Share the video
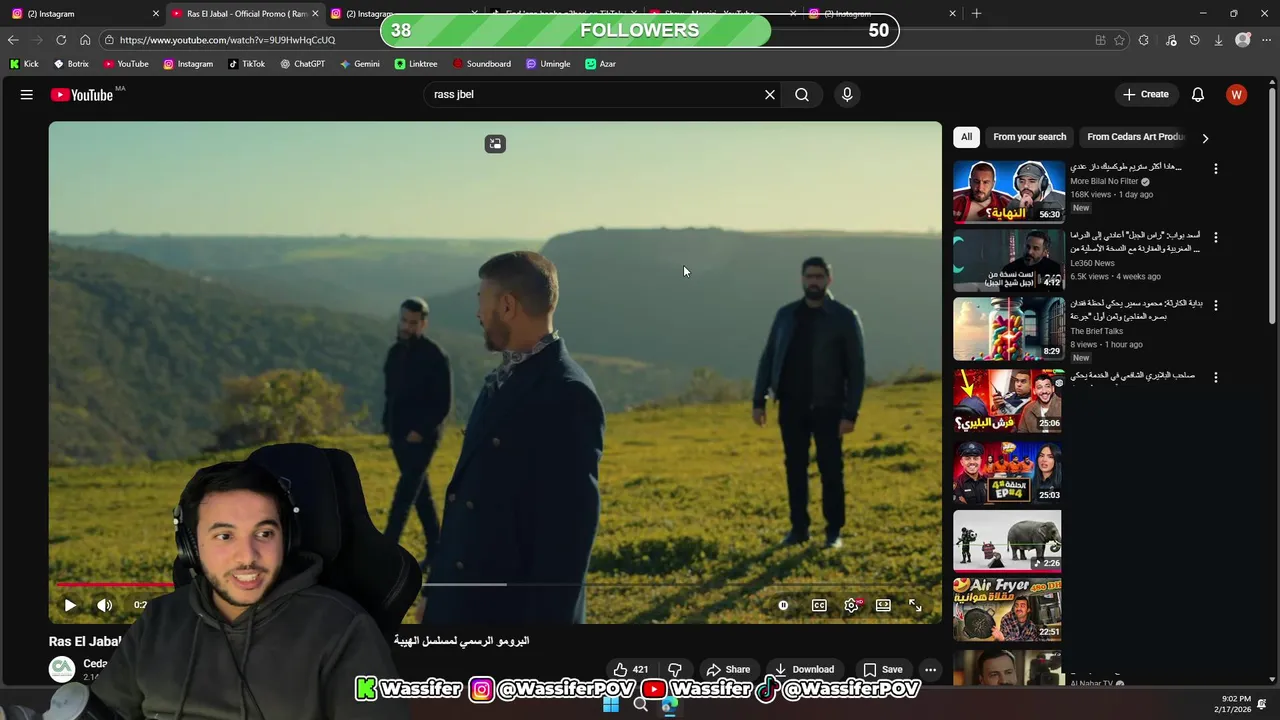The width and height of the screenshot is (1280, 720). tap(728, 670)
